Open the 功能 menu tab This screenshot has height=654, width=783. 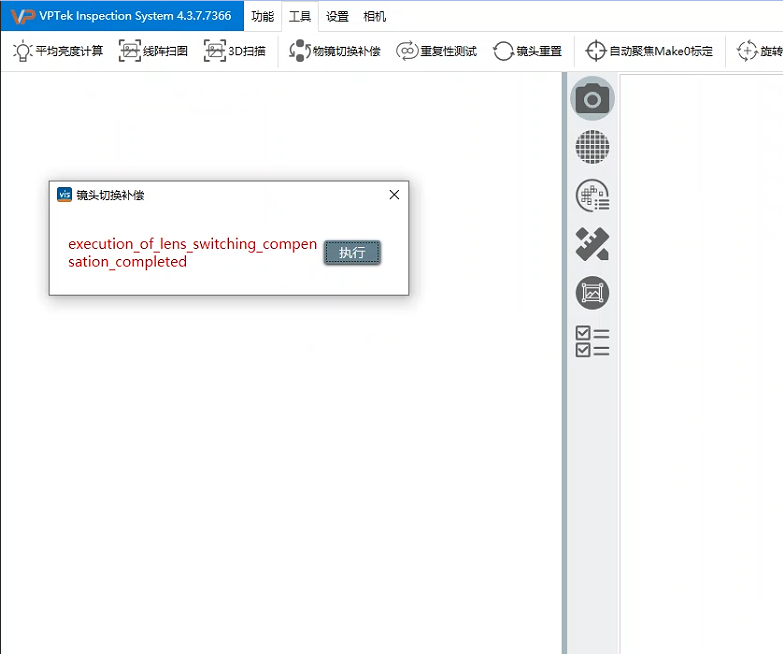tap(262, 16)
